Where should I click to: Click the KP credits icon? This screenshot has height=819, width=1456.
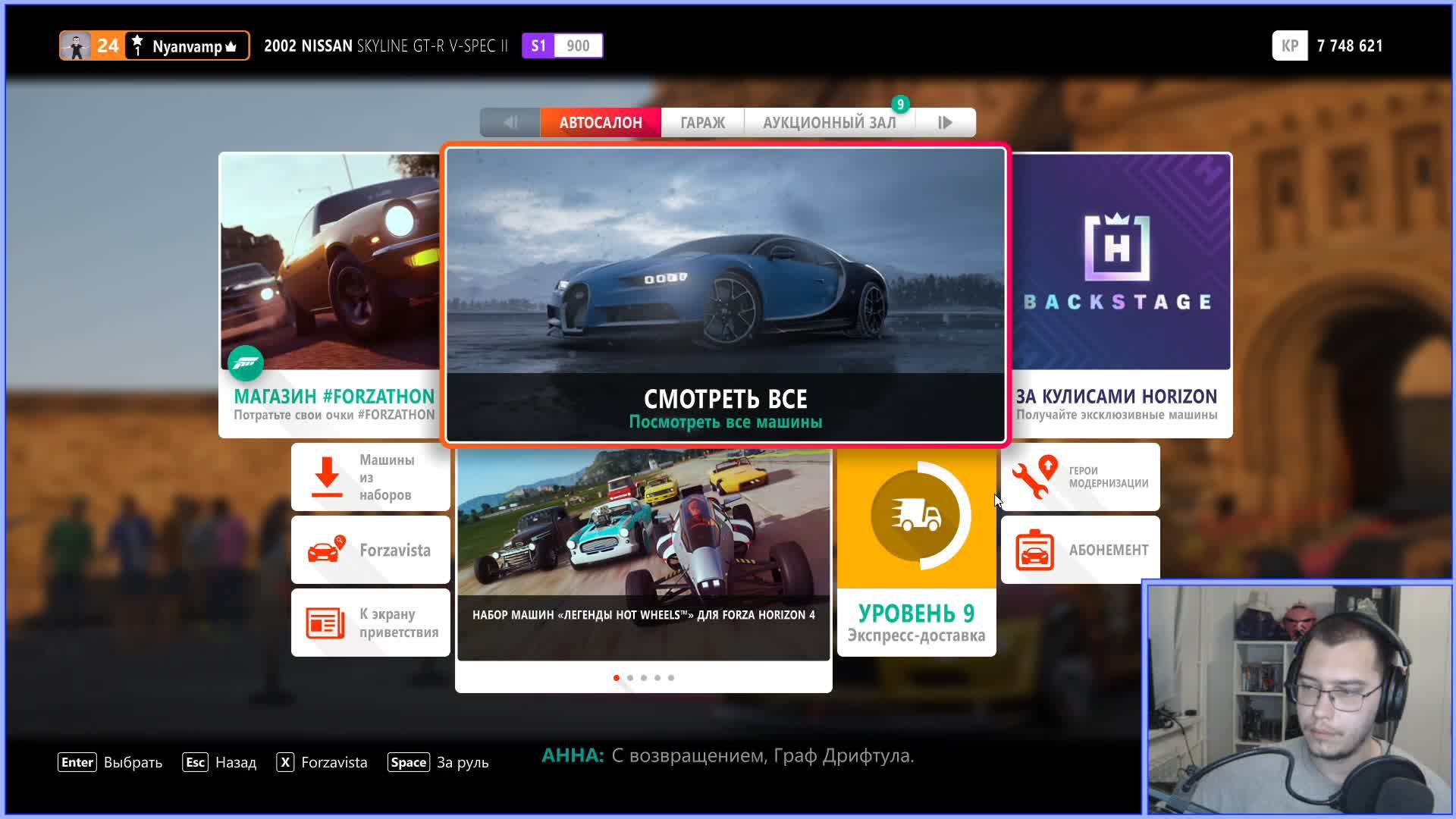(1290, 45)
